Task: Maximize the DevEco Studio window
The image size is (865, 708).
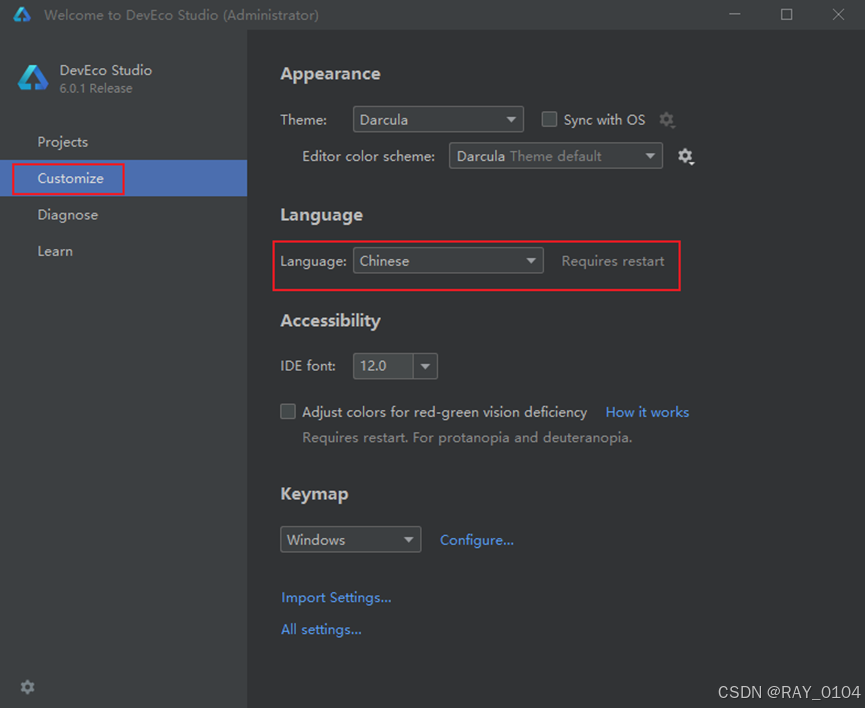Action: (786, 14)
